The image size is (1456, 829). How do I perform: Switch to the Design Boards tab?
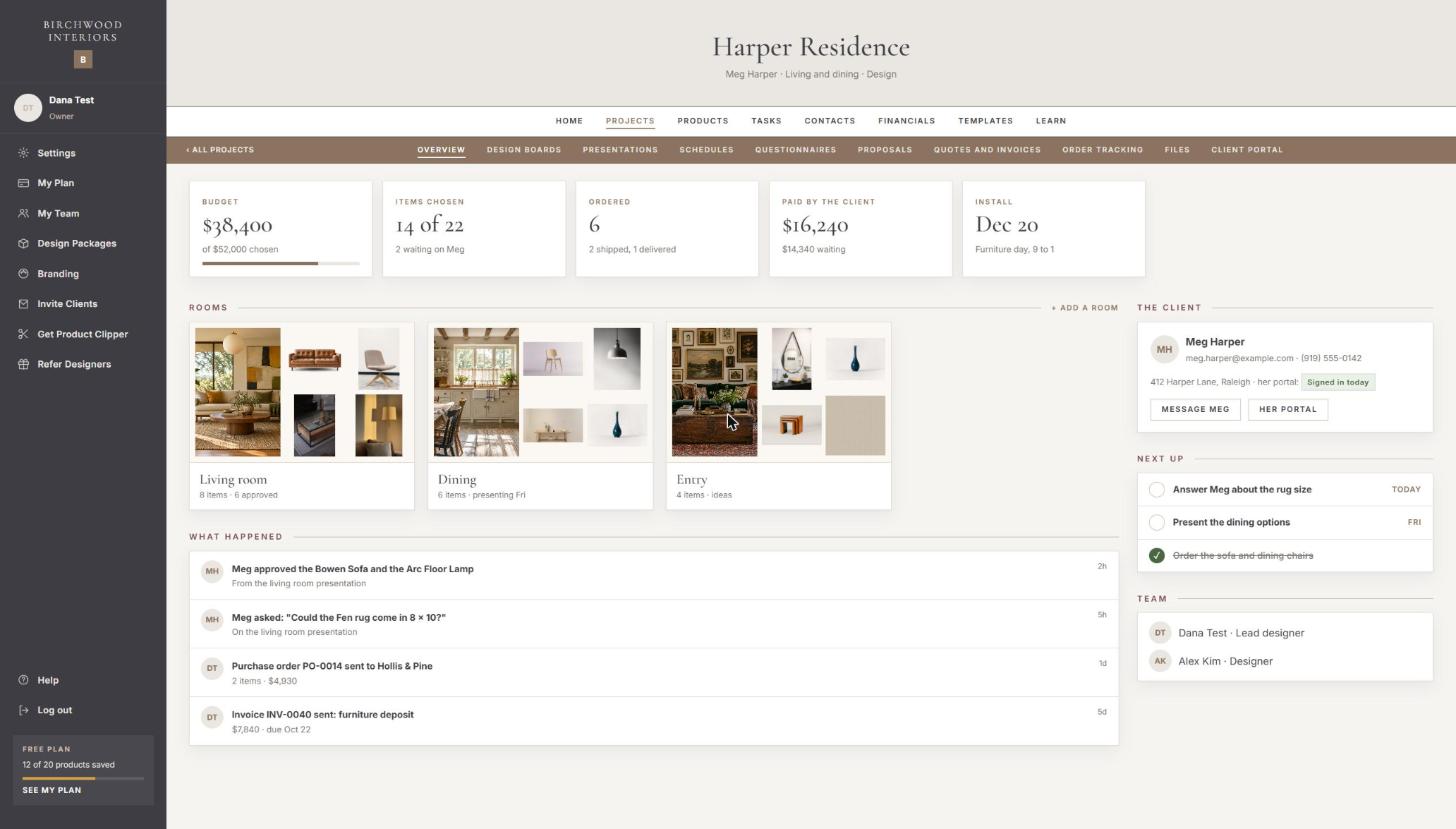coord(524,150)
